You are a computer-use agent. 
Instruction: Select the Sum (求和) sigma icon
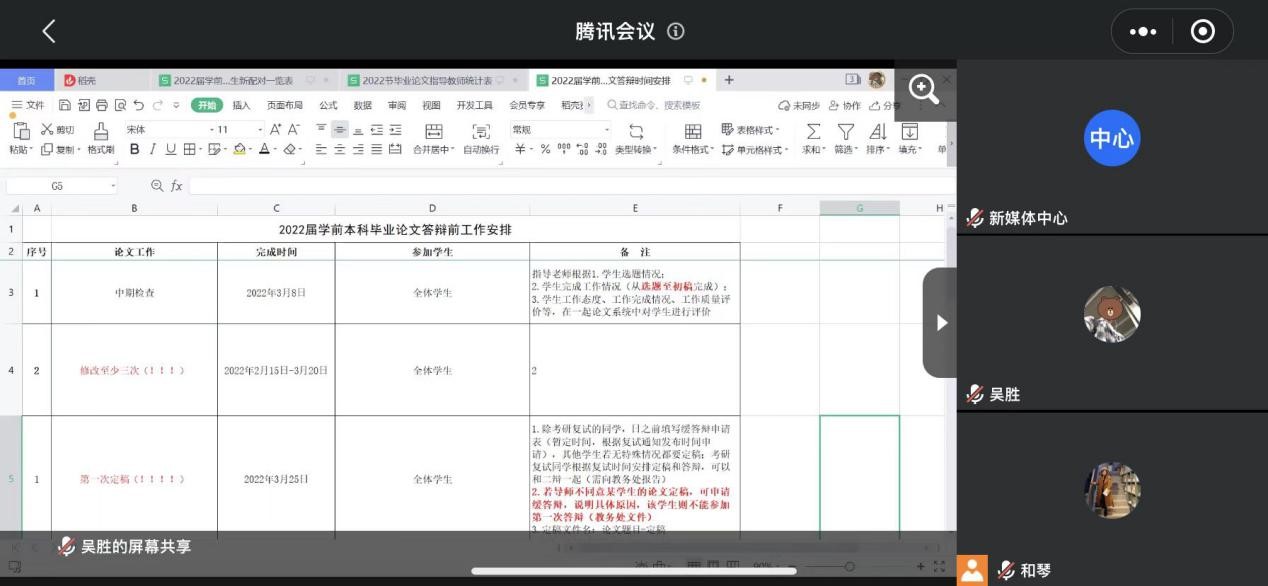tap(813, 131)
